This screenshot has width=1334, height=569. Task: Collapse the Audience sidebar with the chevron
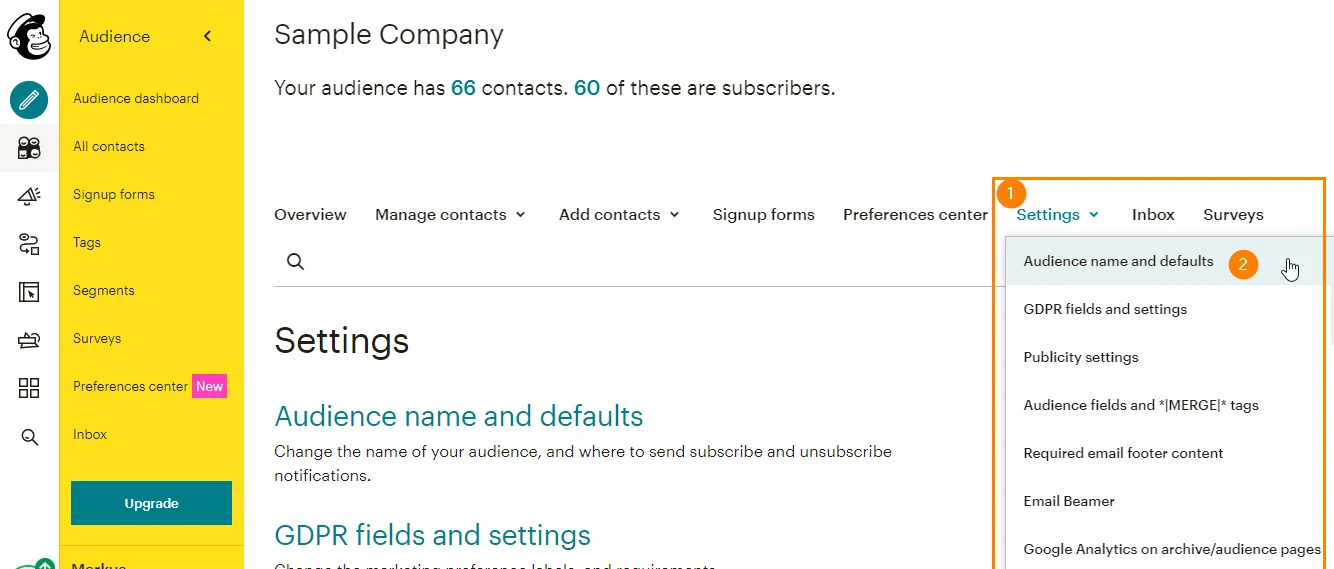[208, 36]
